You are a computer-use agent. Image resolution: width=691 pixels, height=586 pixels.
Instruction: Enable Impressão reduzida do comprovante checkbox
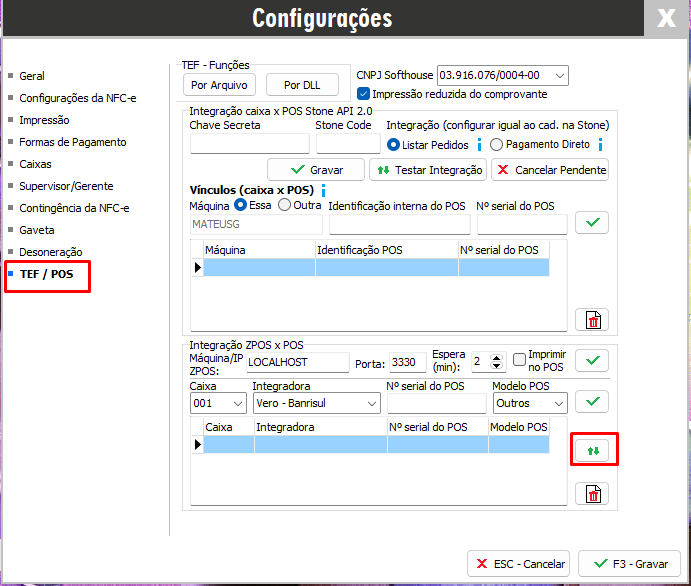click(x=364, y=94)
